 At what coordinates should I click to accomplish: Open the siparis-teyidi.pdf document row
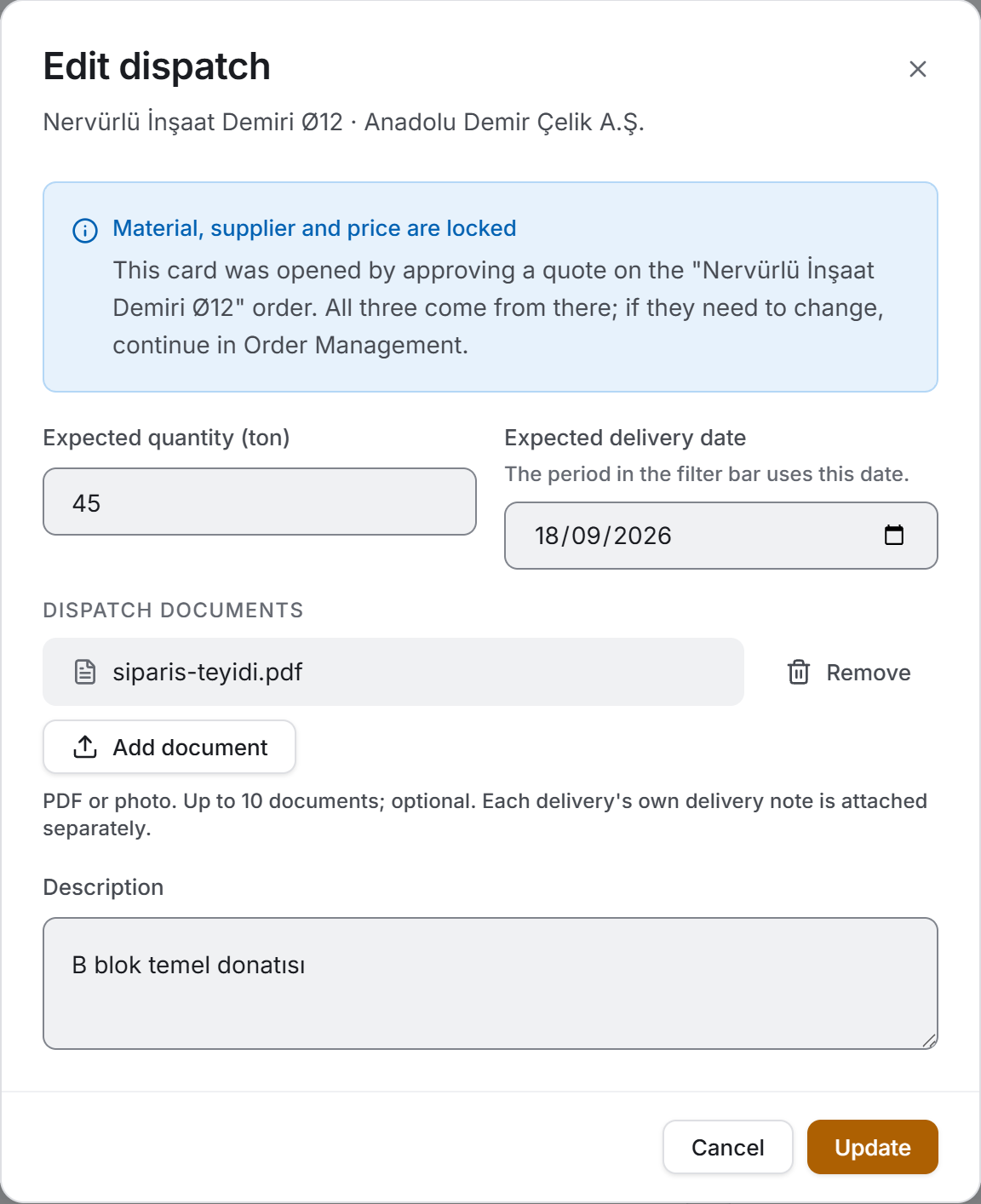click(x=393, y=672)
